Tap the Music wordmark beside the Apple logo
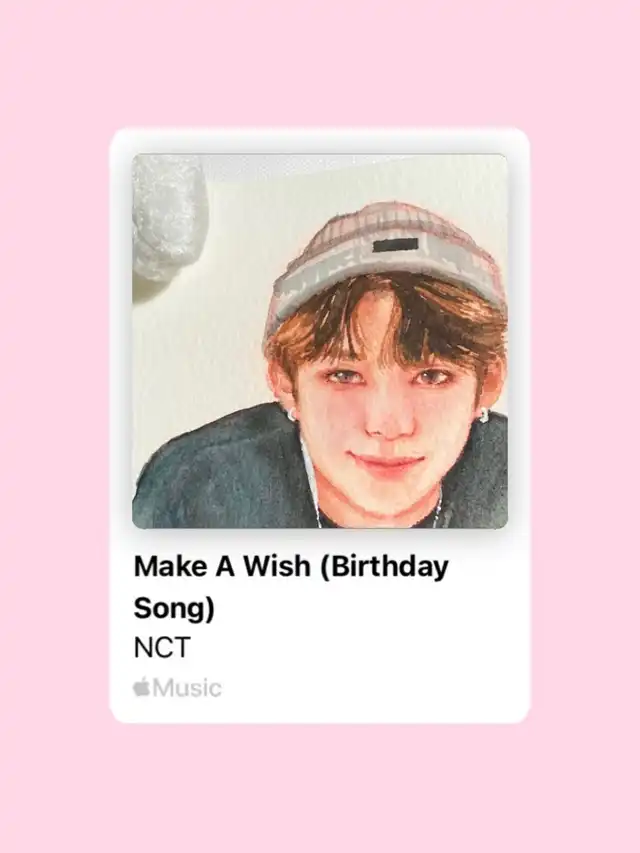 [x=187, y=688]
